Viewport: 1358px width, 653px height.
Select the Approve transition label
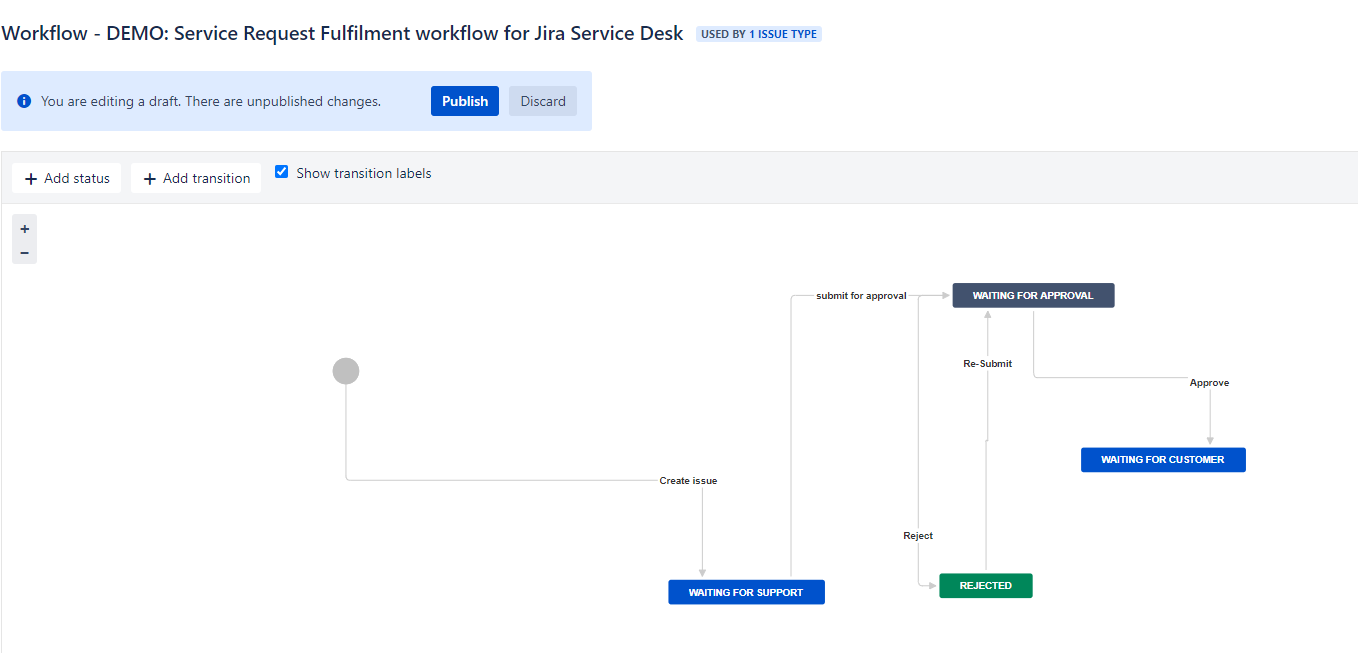tap(1209, 383)
